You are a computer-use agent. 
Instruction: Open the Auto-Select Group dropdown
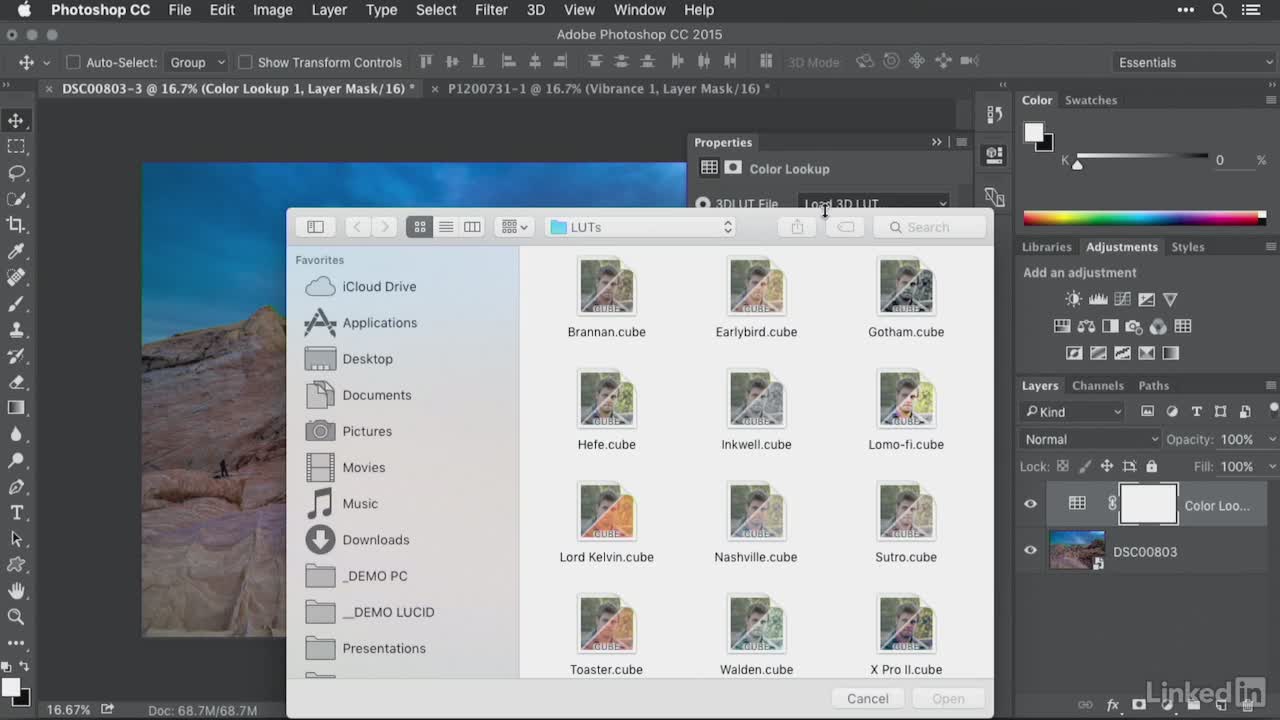[196, 62]
